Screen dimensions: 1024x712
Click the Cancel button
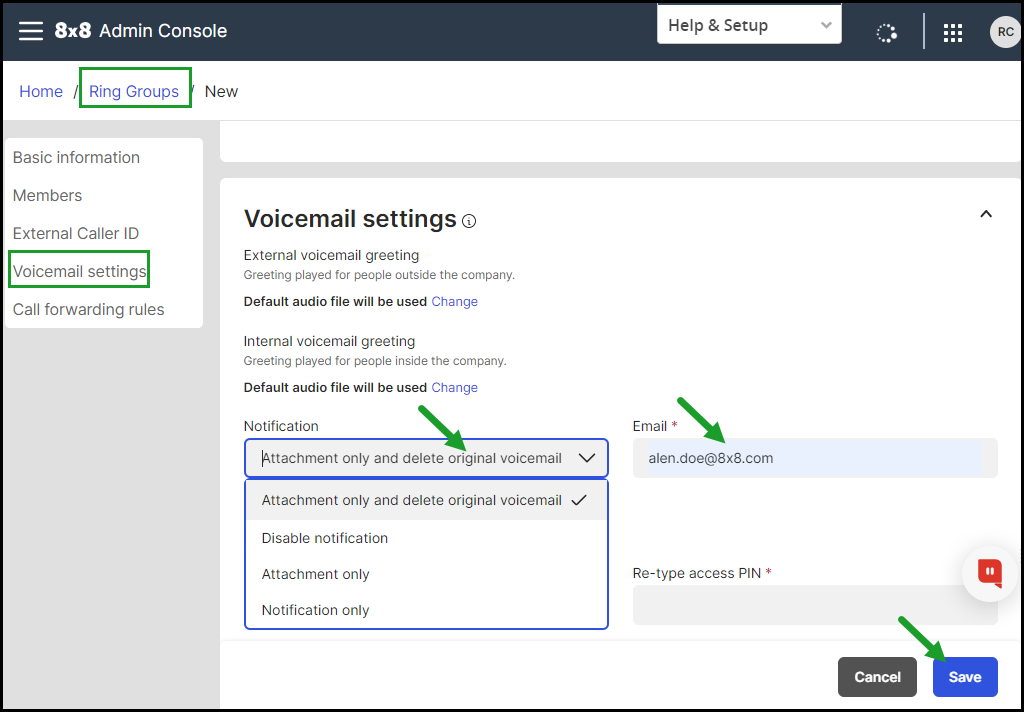877,677
